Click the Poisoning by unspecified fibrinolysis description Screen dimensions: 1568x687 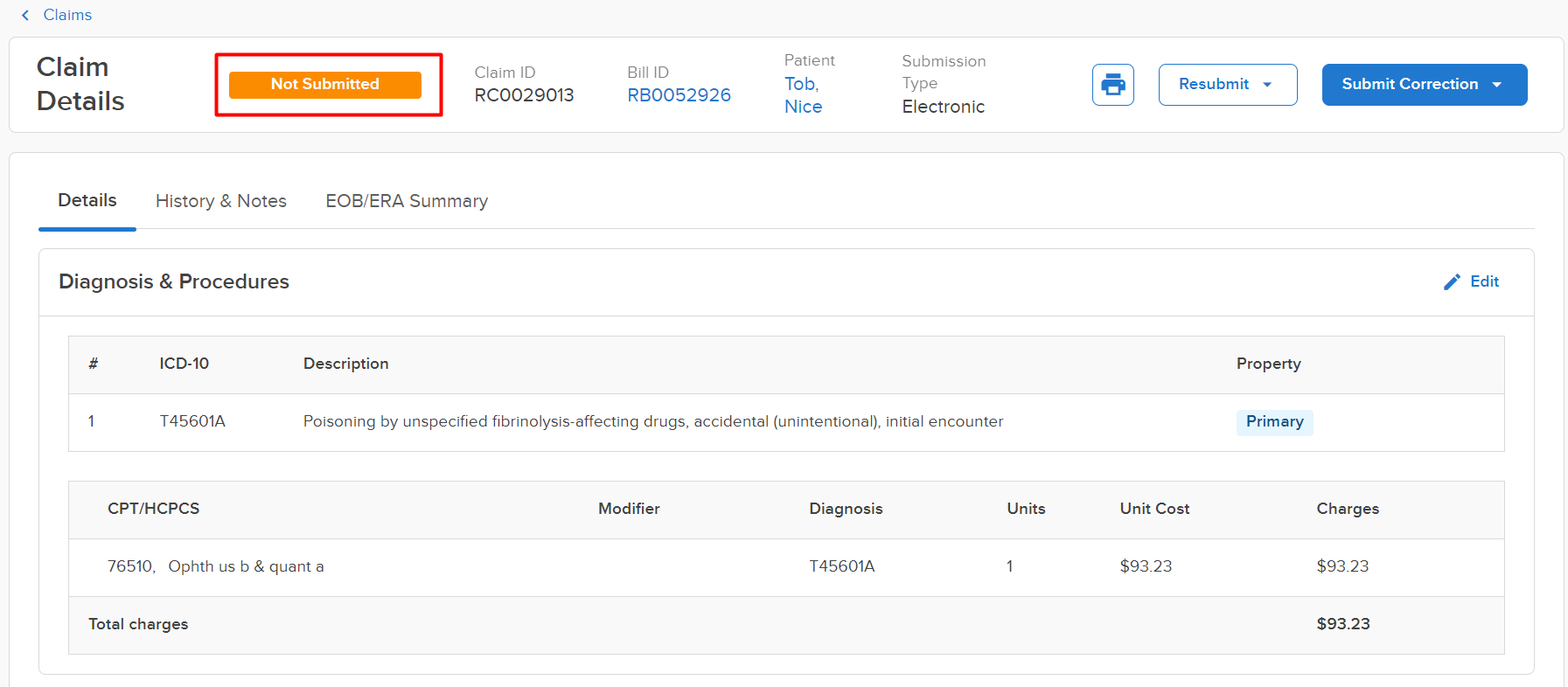653,421
